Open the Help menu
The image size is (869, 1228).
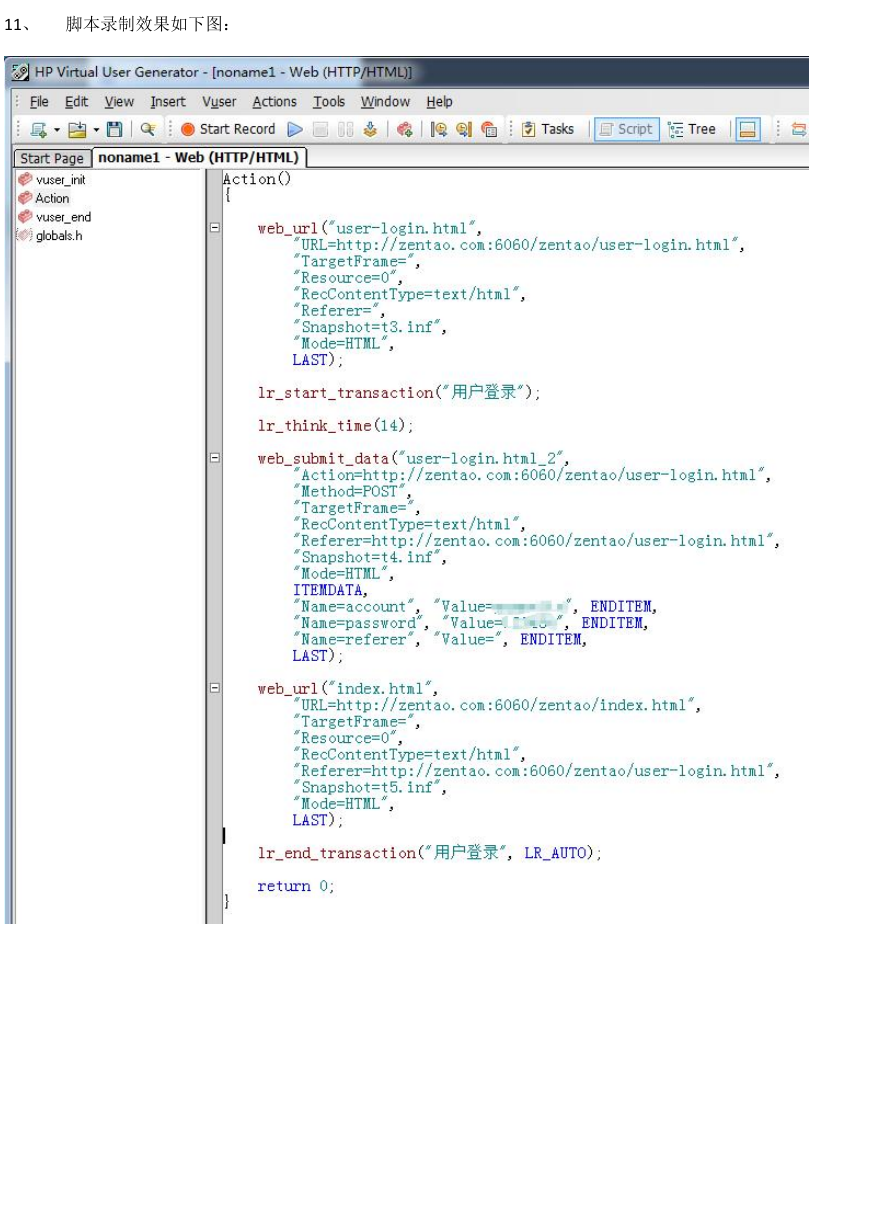point(439,101)
